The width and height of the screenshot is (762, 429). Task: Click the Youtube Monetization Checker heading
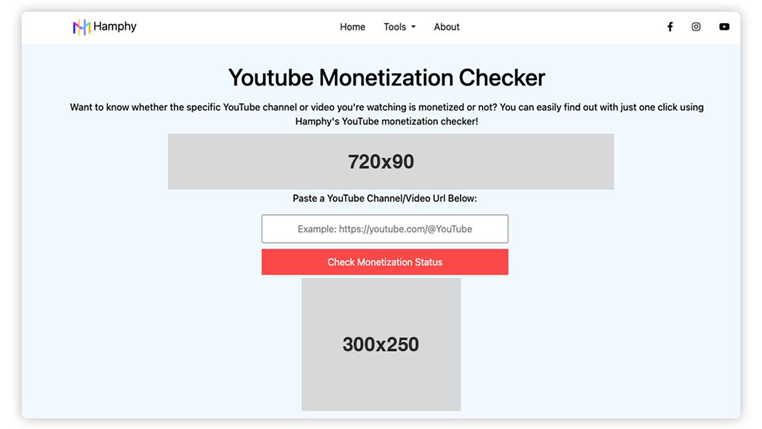point(387,78)
